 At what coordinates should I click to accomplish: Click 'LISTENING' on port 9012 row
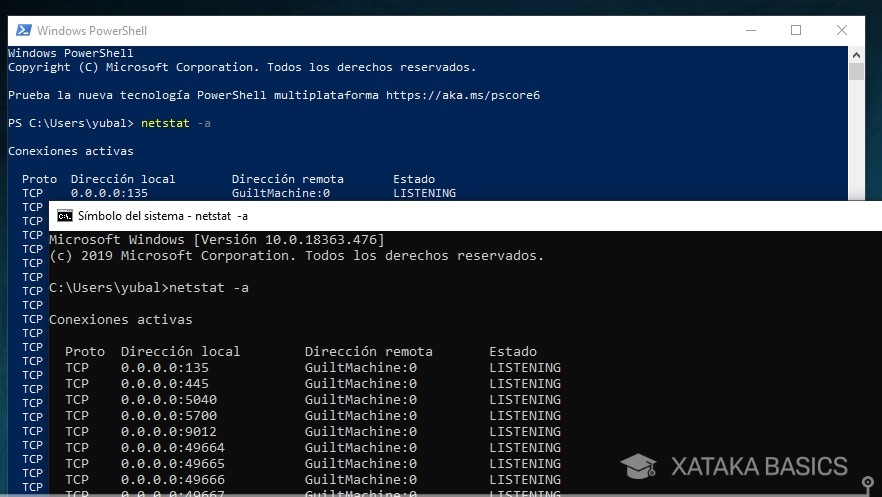point(525,432)
